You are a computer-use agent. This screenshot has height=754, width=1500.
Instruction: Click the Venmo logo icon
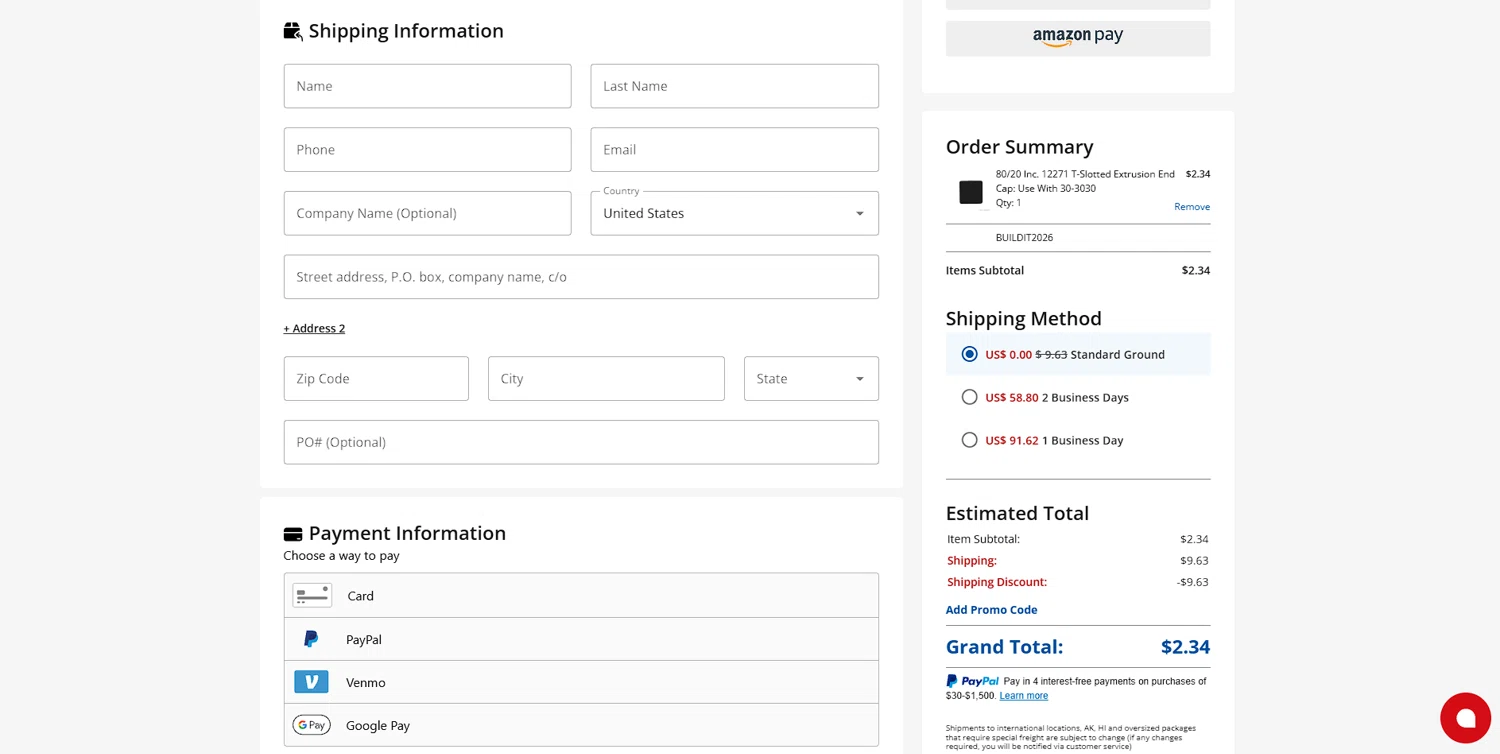pos(311,682)
